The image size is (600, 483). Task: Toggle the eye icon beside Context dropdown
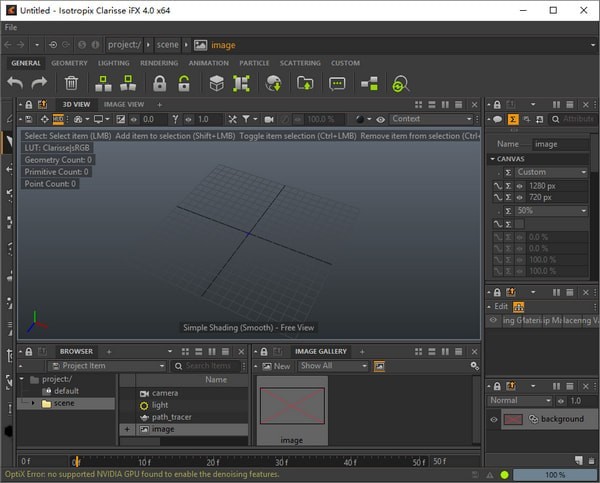coord(381,119)
